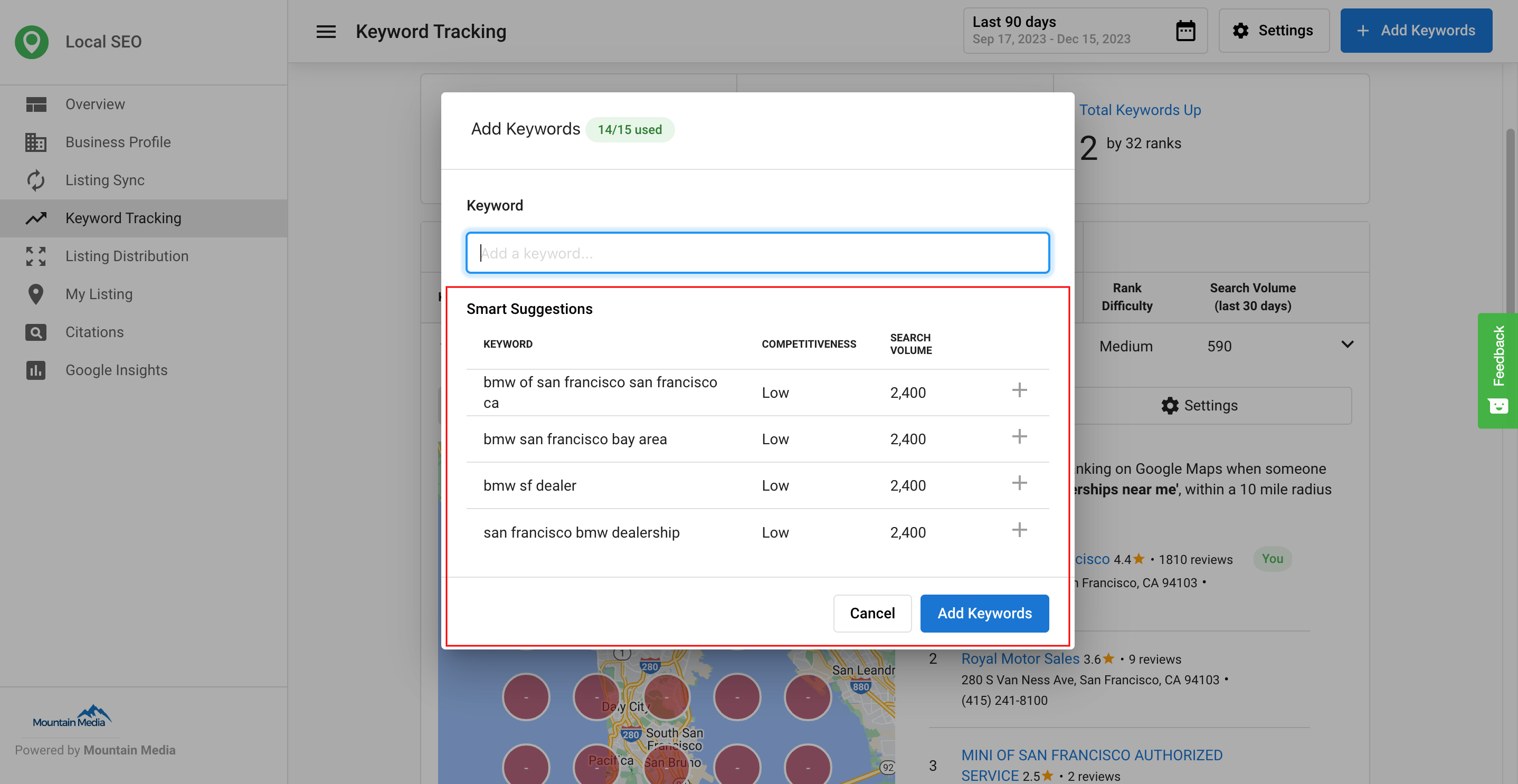This screenshot has height=784, width=1518.
Task: Add 'bmw sf dealer' using its plus icon
Action: click(x=1019, y=483)
